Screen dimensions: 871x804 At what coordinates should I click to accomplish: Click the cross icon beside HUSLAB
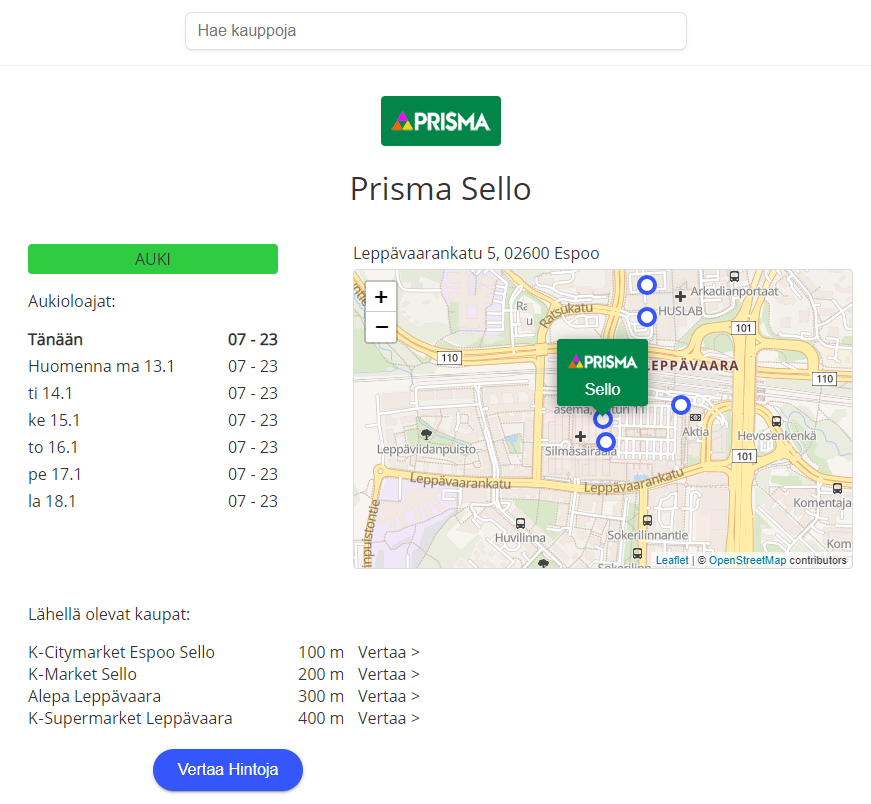680,297
